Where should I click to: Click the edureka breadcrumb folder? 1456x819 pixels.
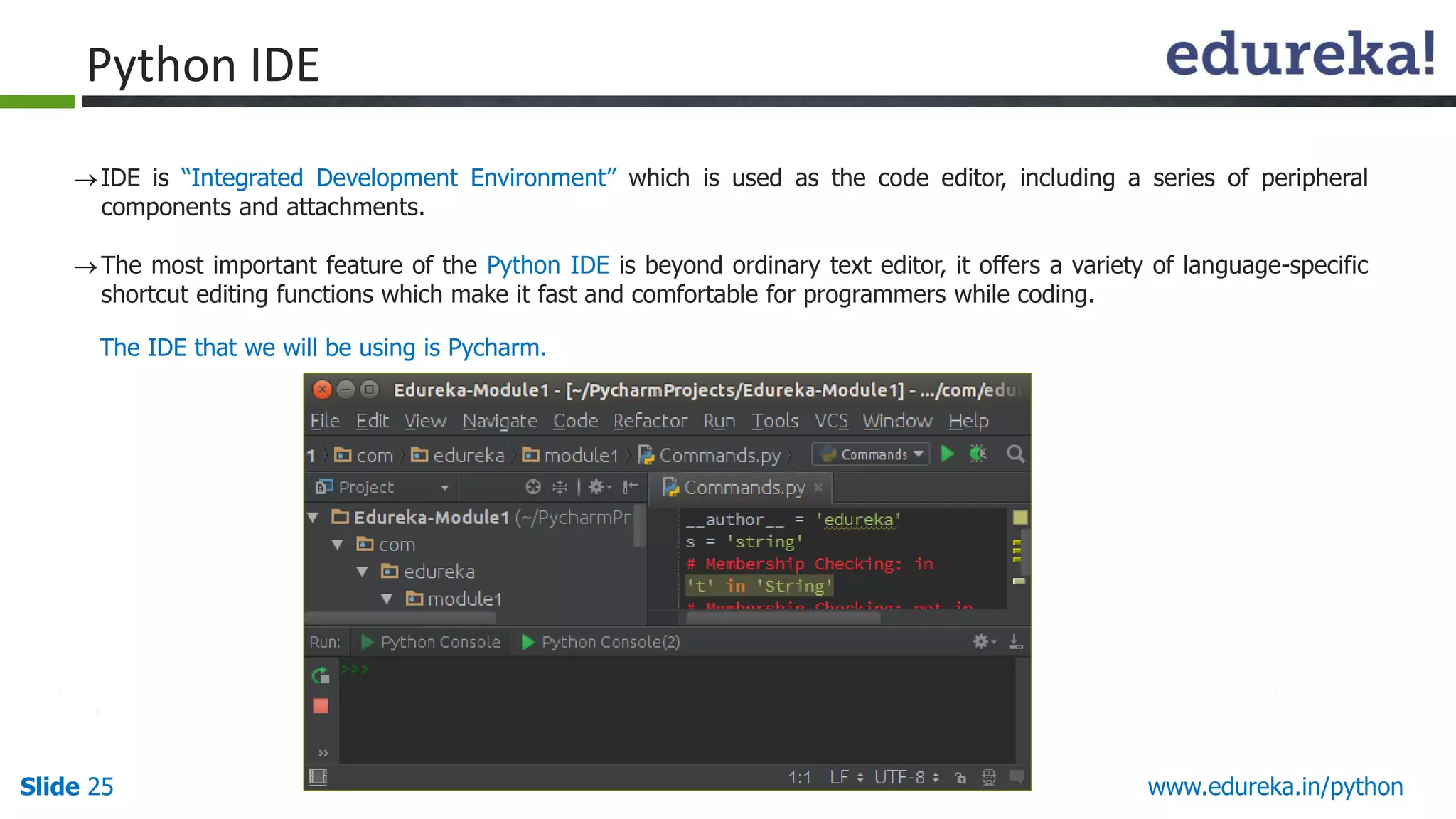[458, 455]
